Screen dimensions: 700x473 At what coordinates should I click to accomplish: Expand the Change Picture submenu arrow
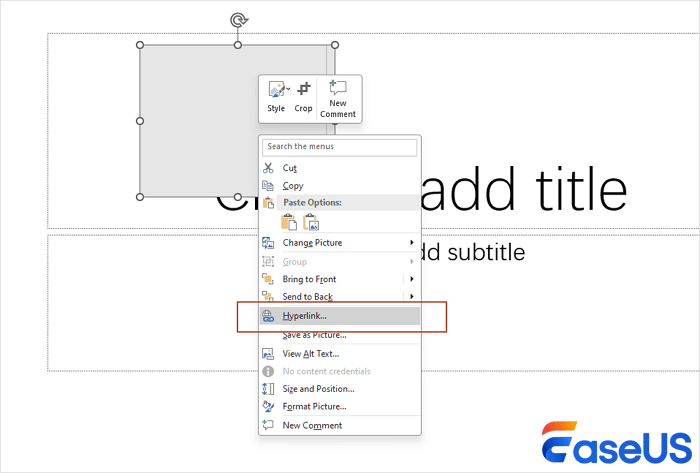[x=412, y=242]
